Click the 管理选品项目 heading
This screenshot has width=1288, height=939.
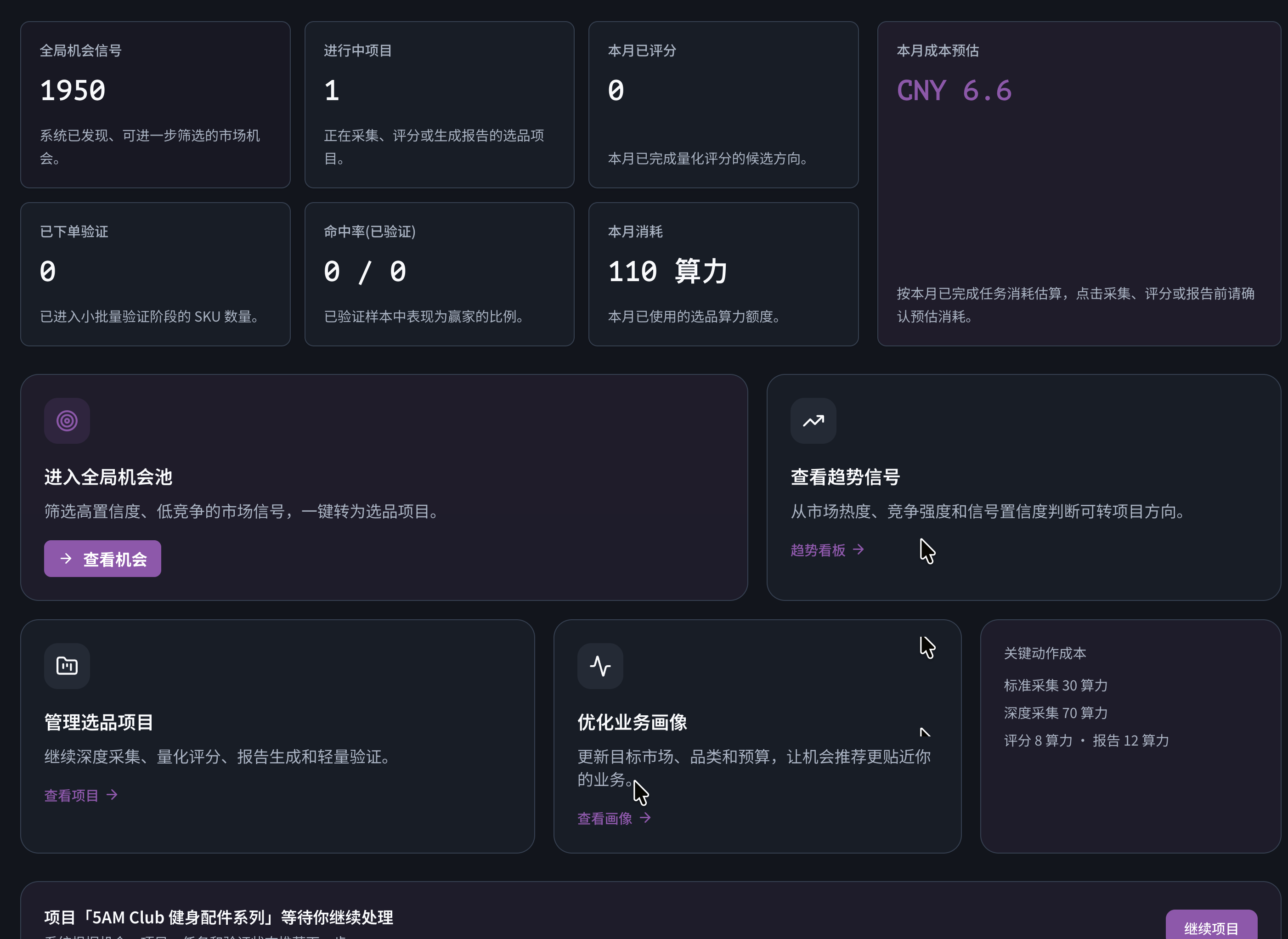99,723
